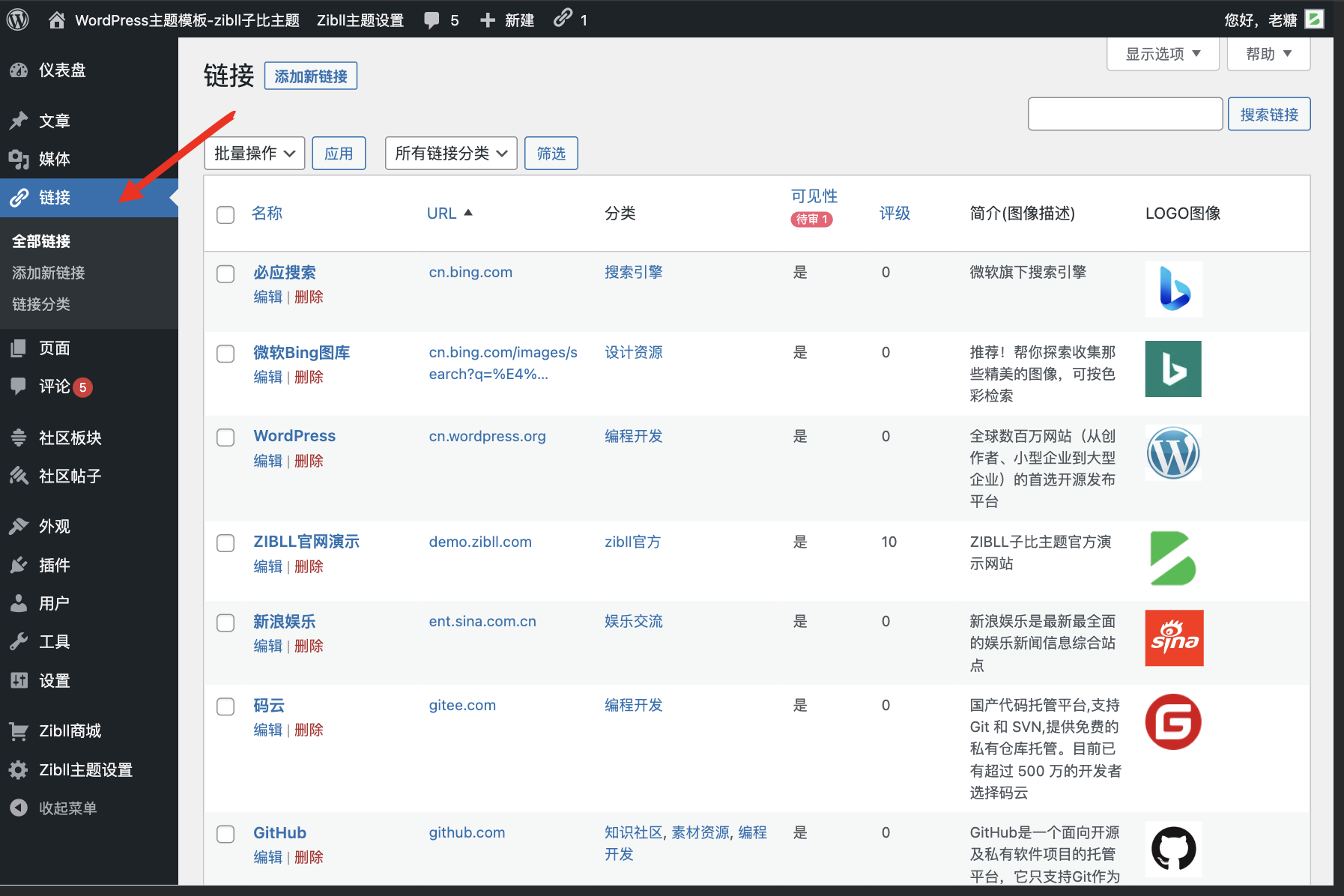Check the GitHub row checkbox
Screen dimensions: 1344x896
coord(225,834)
